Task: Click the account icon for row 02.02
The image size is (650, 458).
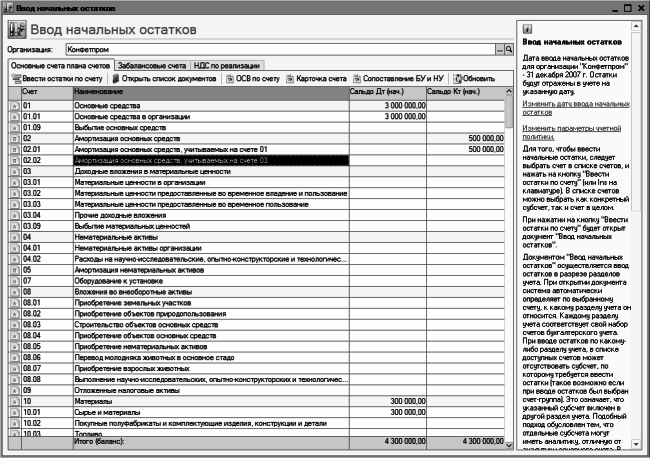Action: click(15, 160)
